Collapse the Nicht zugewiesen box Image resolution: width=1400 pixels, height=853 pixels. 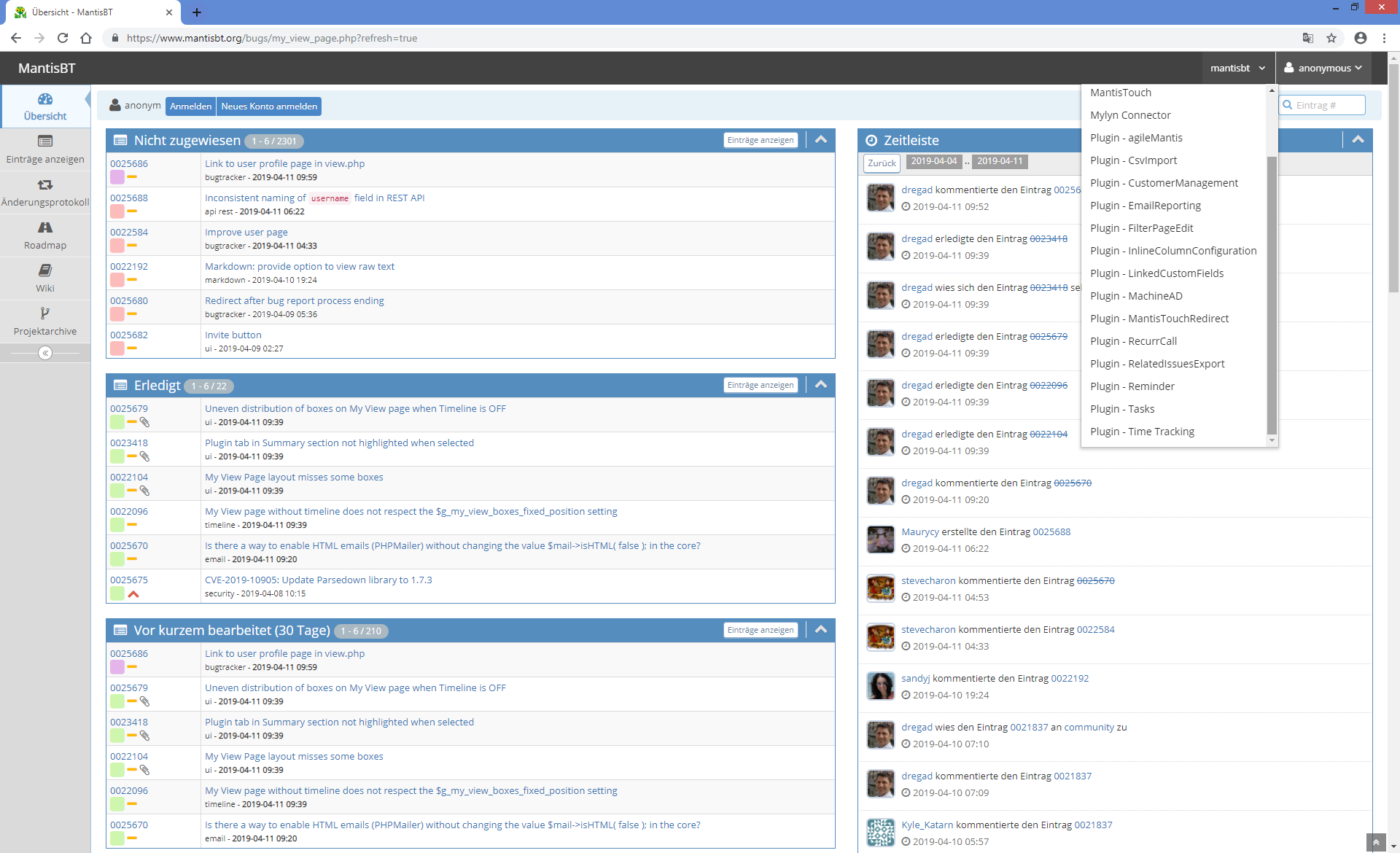[821, 140]
